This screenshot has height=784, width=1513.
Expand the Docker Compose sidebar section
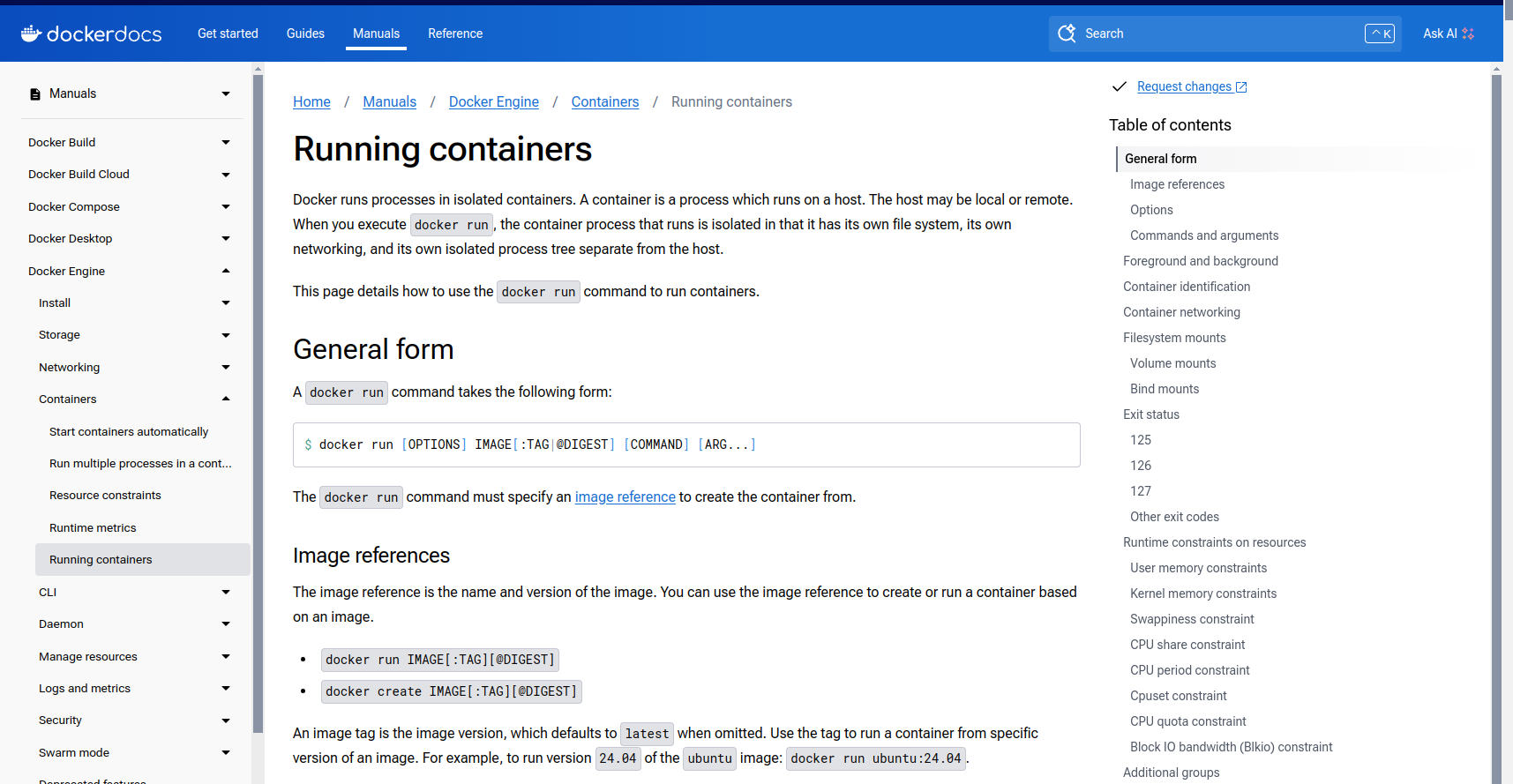[226, 207]
